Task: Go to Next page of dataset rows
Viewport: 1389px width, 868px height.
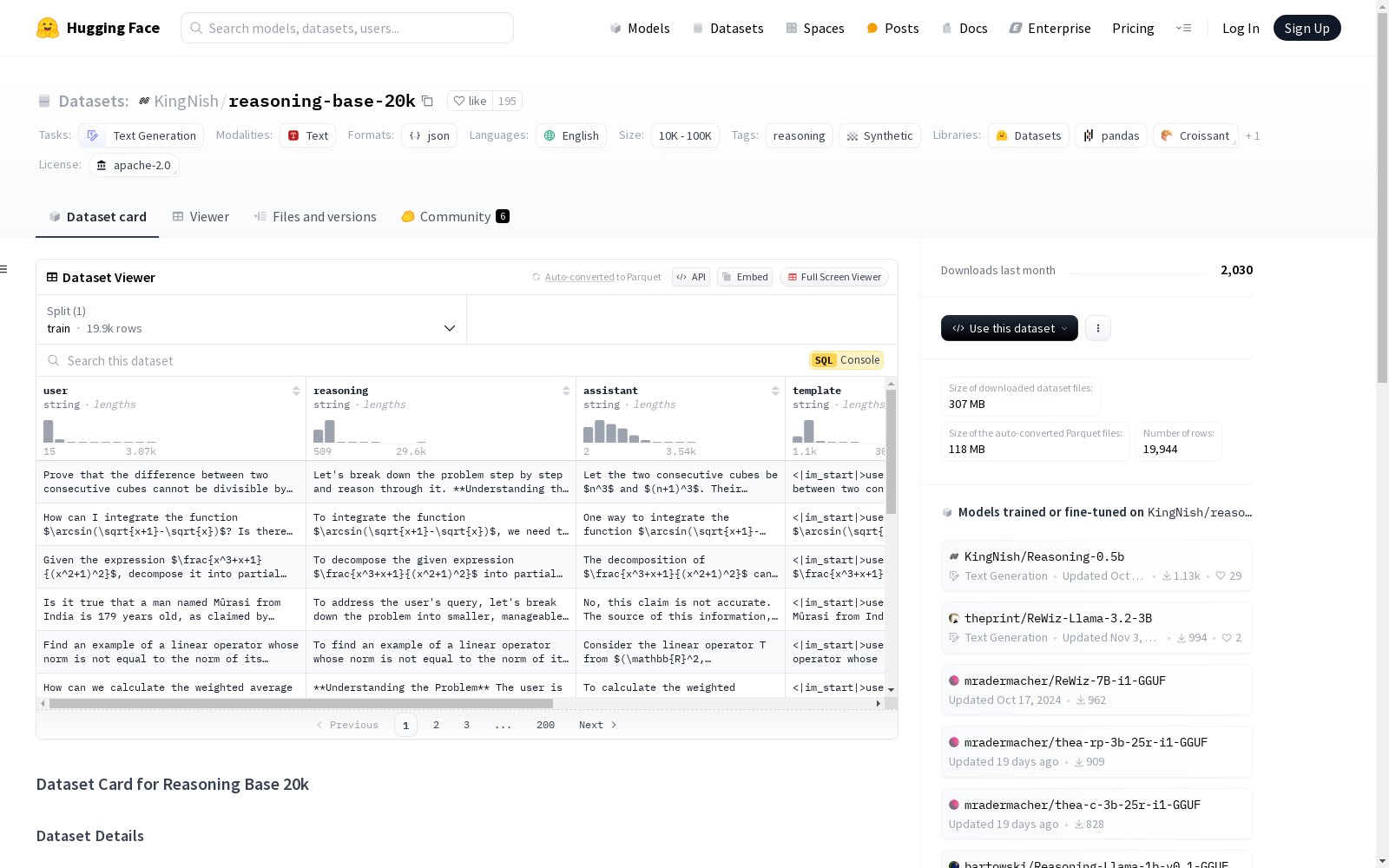Action: pos(597,725)
